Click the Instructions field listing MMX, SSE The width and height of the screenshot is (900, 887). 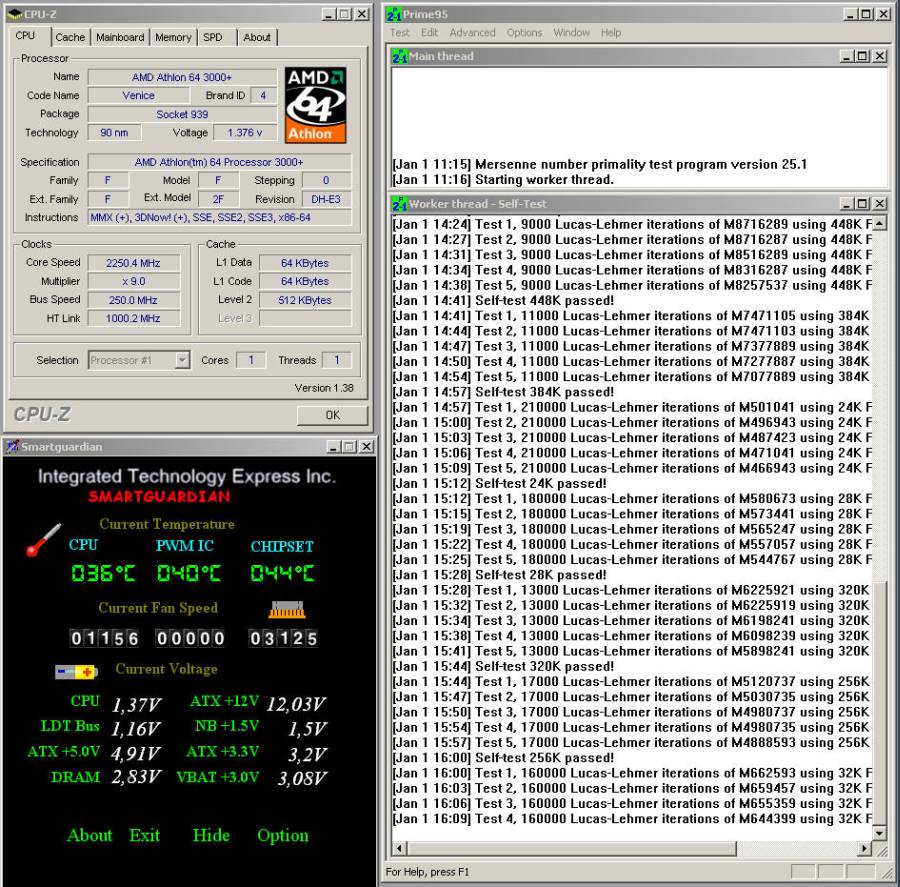[220, 218]
